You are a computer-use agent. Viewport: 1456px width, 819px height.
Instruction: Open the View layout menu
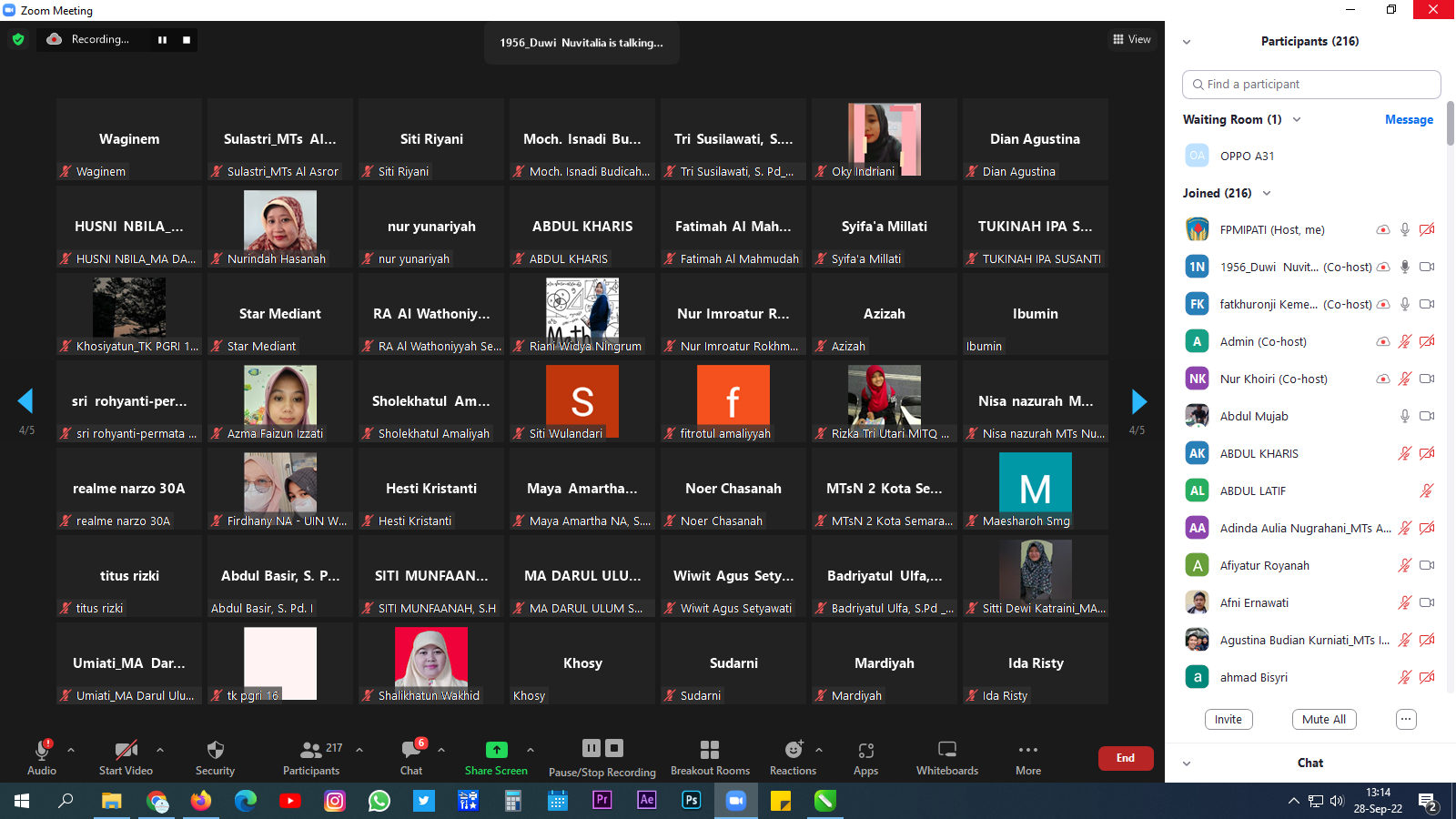1131,39
